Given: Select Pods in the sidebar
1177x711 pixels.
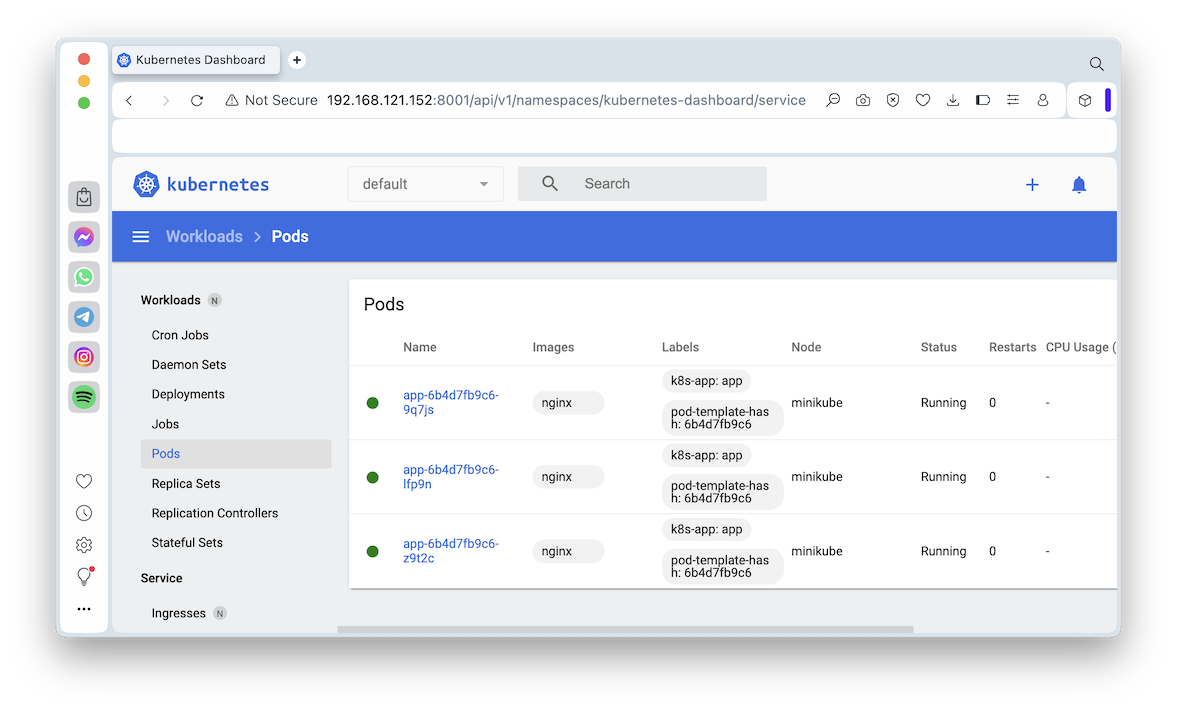Looking at the screenshot, I should coord(236,453).
